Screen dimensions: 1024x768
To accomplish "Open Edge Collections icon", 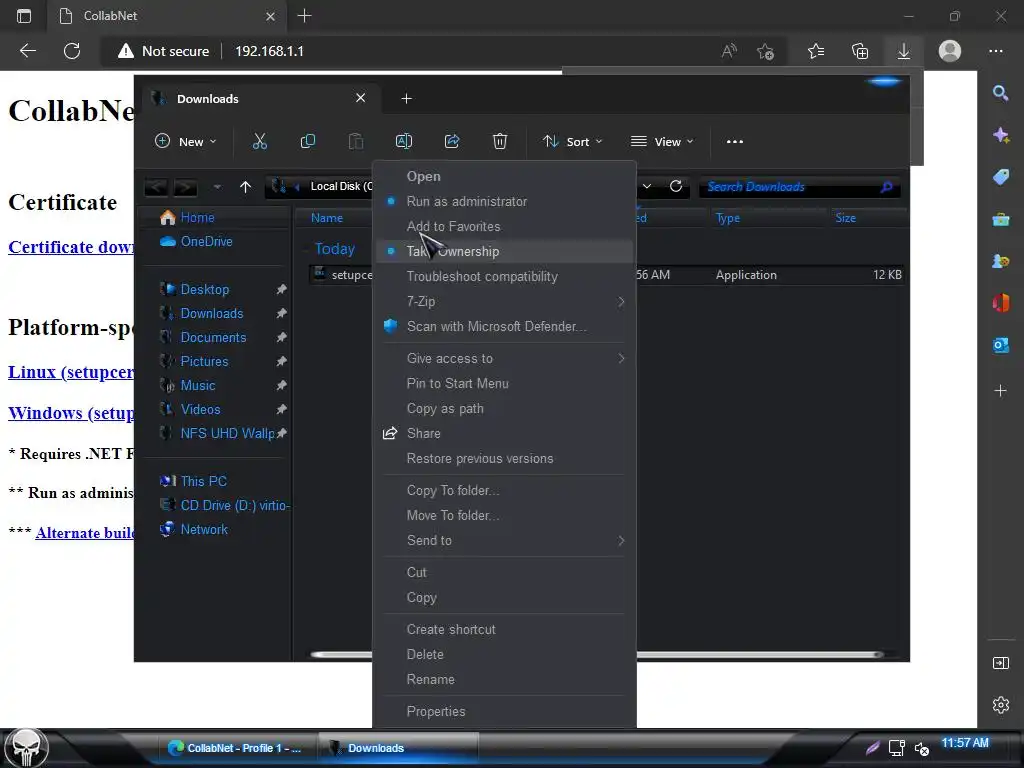I will 860,51.
